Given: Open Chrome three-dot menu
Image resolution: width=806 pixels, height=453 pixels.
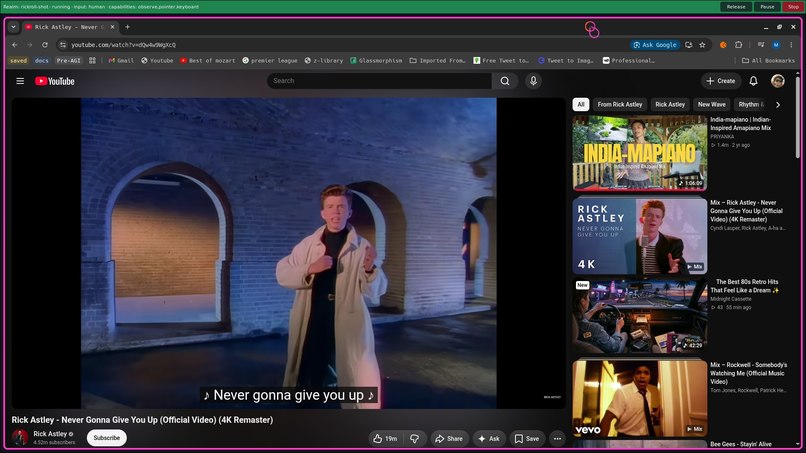Looking at the screenshot, I should [791, 45].
